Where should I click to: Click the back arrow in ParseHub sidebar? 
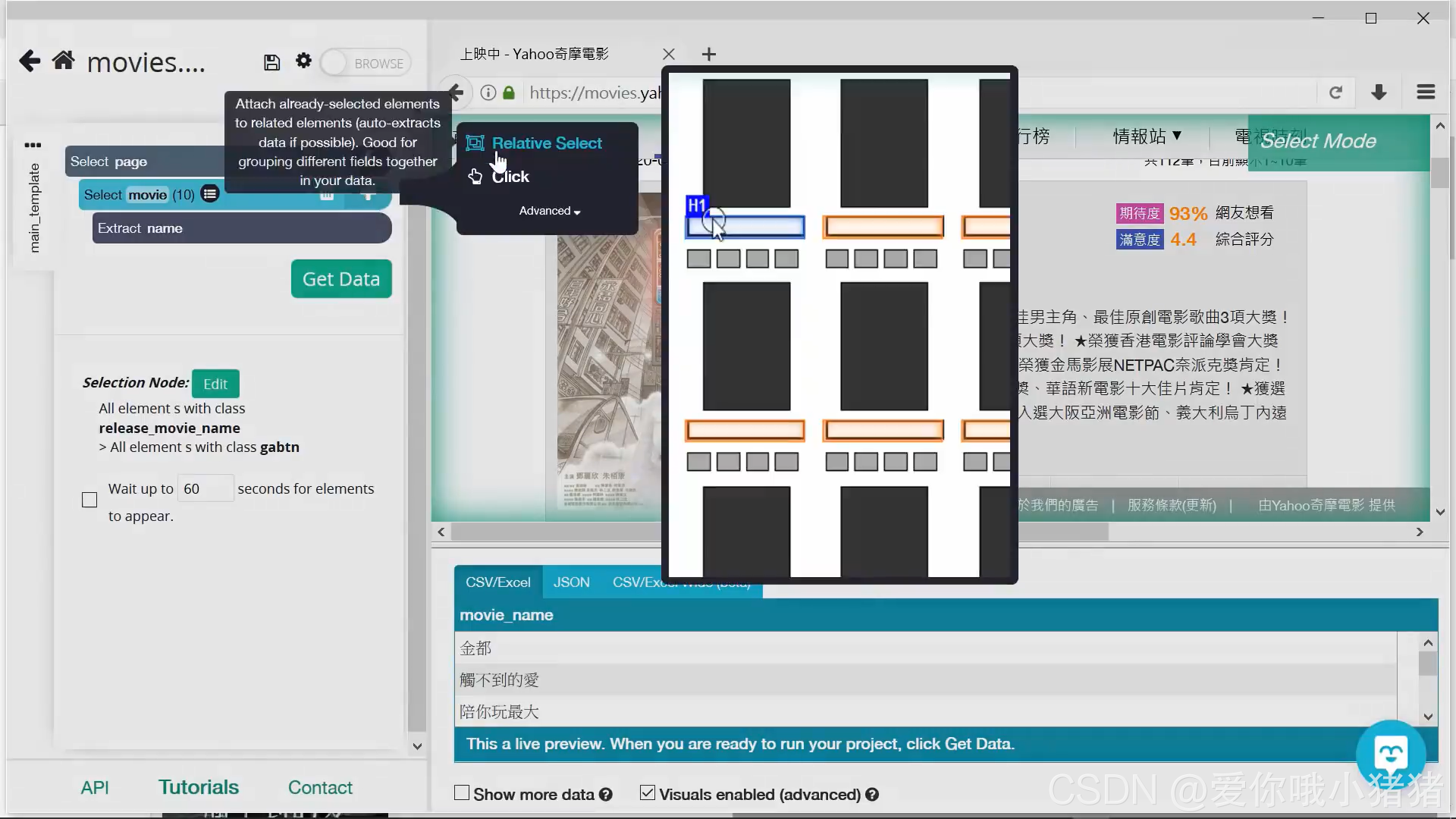click(30, 61)
